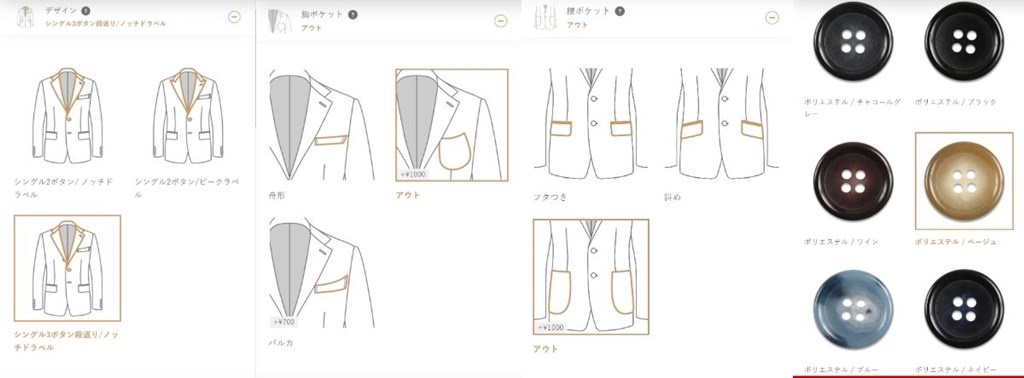
Task: Click the +¥1000 tag on waist アウト pocket
Action: (x=551, y=327)
